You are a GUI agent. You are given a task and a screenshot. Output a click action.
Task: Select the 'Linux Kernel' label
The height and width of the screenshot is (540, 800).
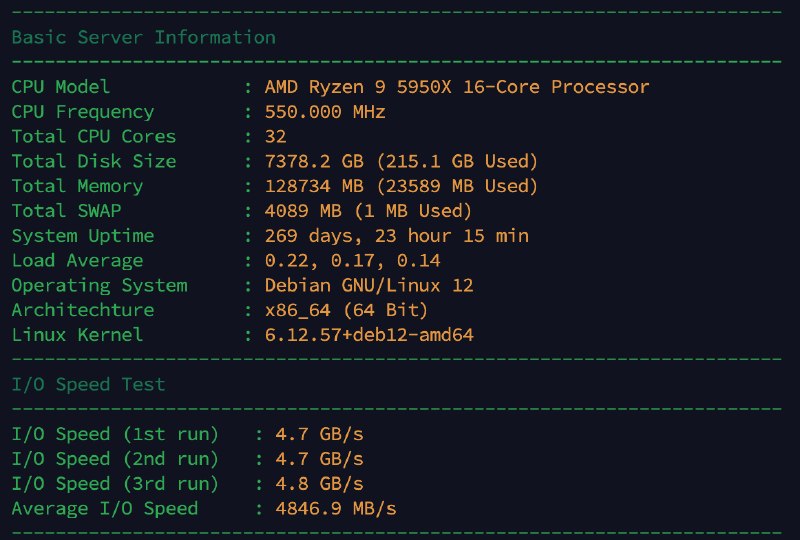[x=77, y=335]
